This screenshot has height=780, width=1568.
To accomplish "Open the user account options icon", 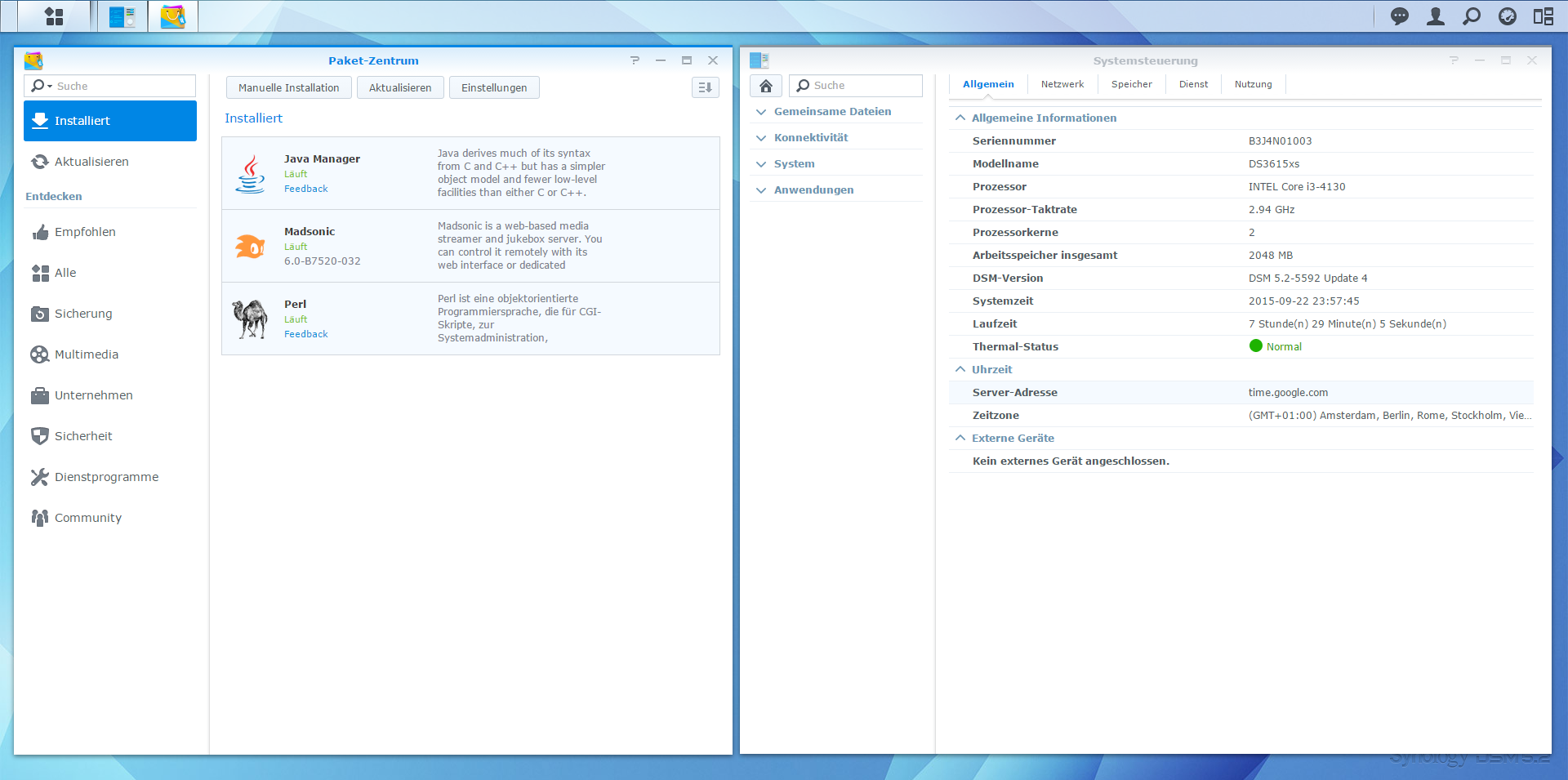I will coord(1435,16).
